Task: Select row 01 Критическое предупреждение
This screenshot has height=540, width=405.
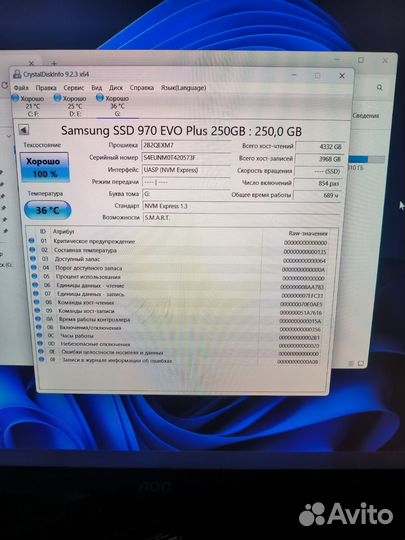Action: point(178,242)
